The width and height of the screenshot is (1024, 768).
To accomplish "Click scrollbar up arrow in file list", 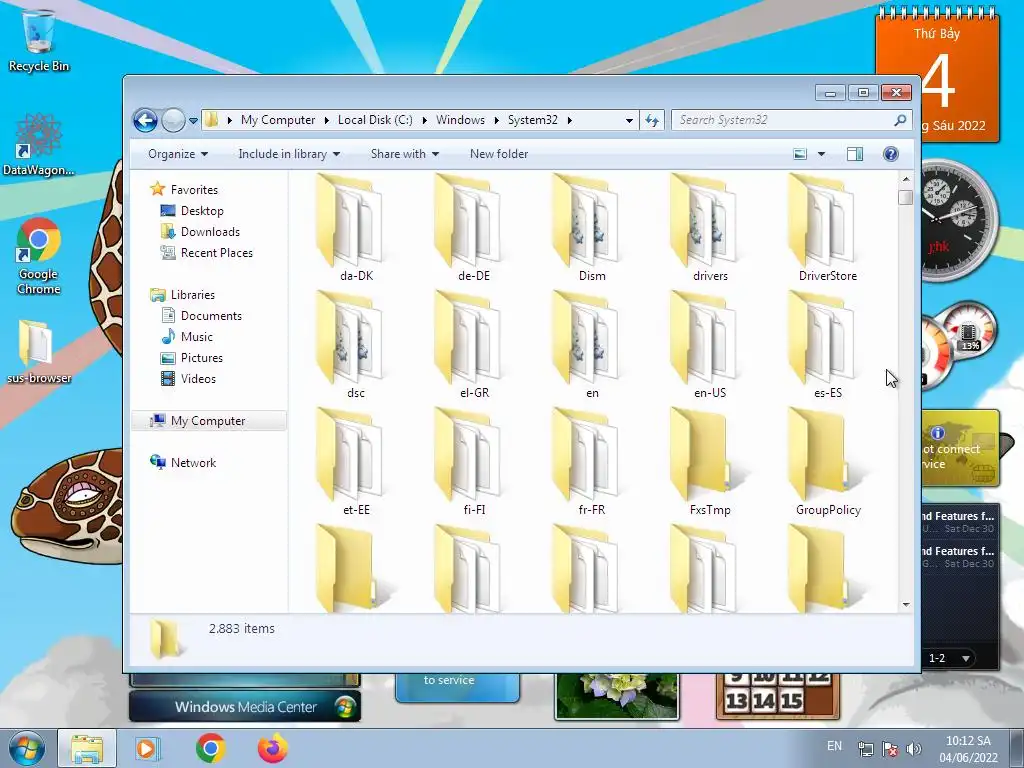I will 906,179.
